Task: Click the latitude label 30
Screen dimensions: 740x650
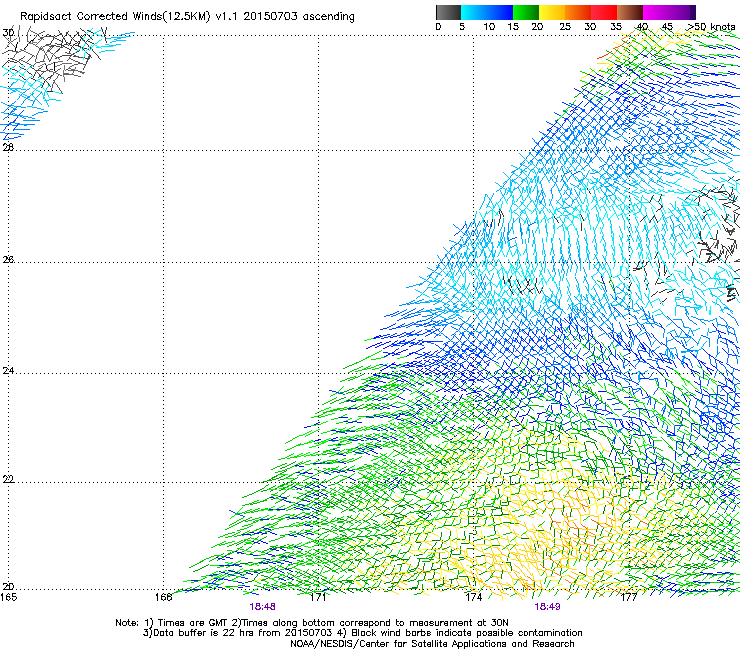Action: click(8, 33)
